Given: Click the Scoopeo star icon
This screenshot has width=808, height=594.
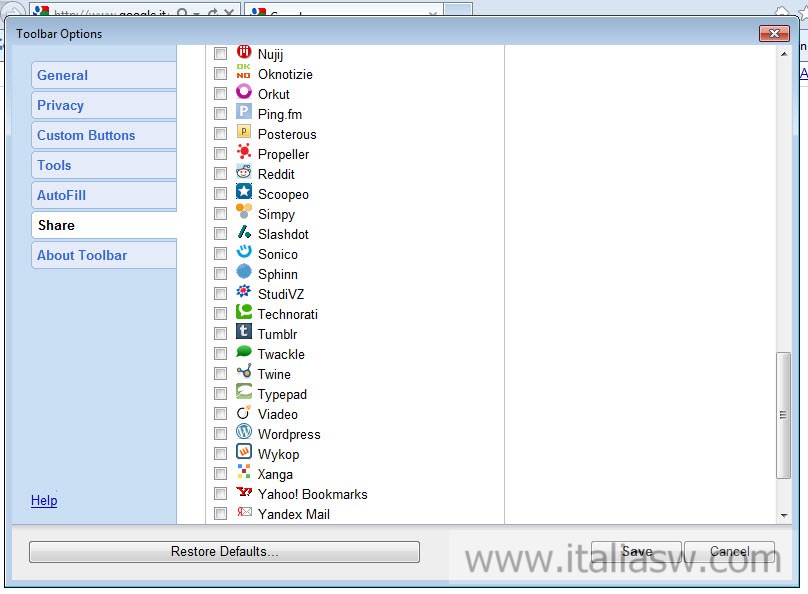Looking at the screenshot, I should [x=244, y=193].
